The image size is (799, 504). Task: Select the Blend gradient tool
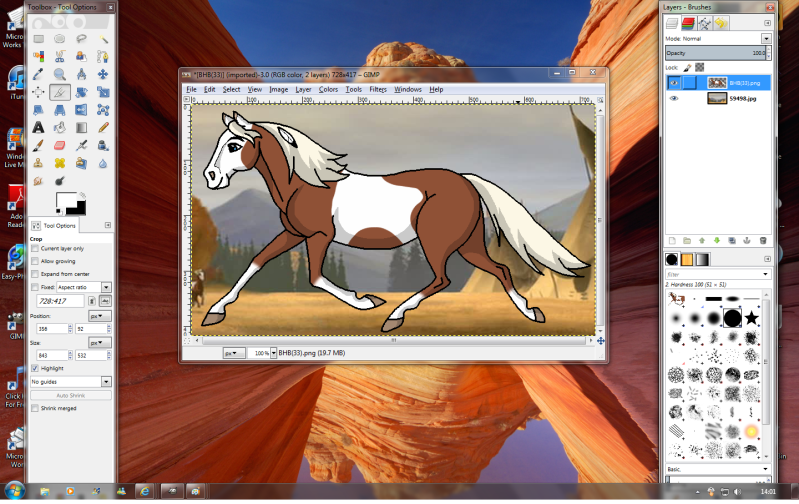click(x=81, y=127)
